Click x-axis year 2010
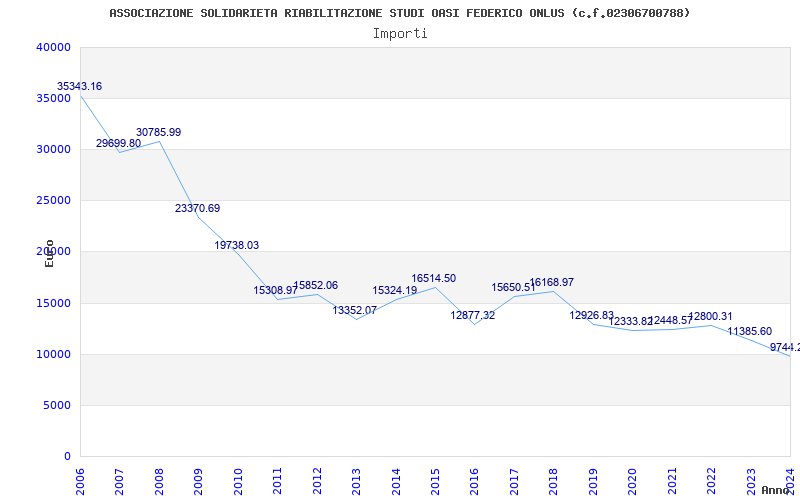This screenshot has height=500, width=800. pyautogui.click(x=238, y=481)
